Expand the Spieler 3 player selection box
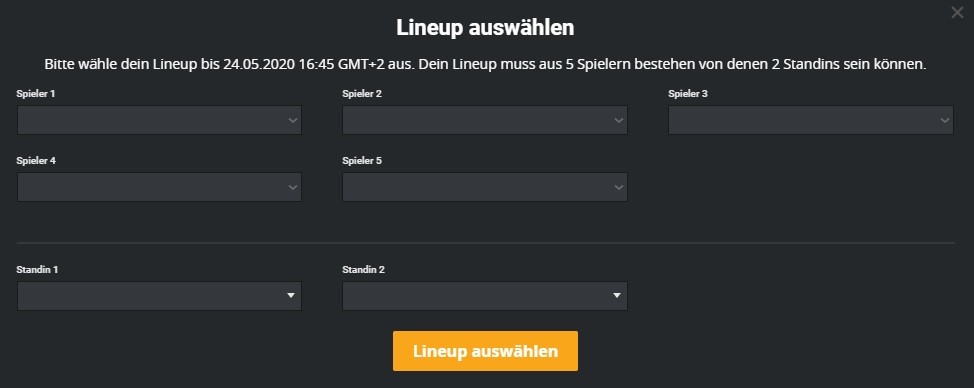Screen dimensions: 974x388 click(x=811, y=120)
